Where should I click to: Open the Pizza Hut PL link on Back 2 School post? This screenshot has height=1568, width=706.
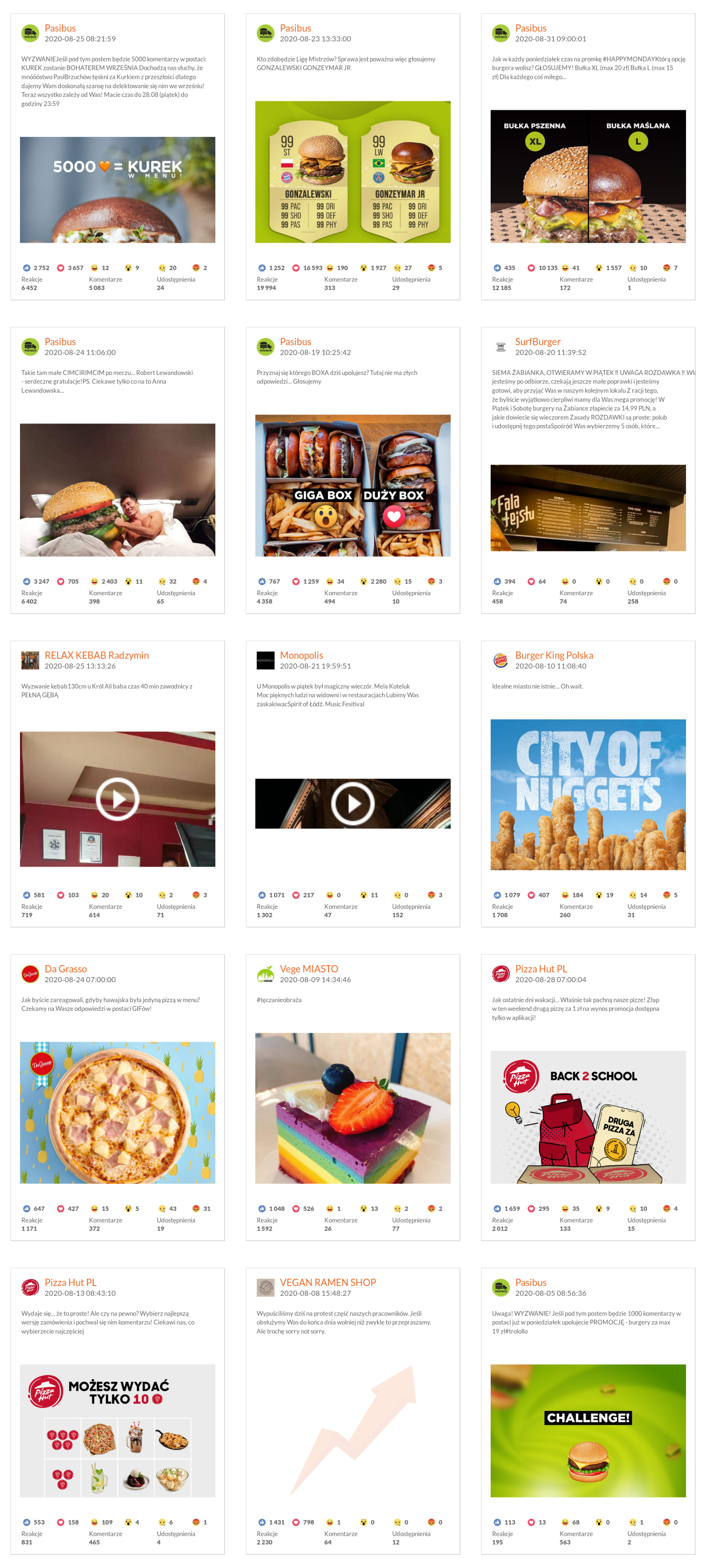coord(541,968)
